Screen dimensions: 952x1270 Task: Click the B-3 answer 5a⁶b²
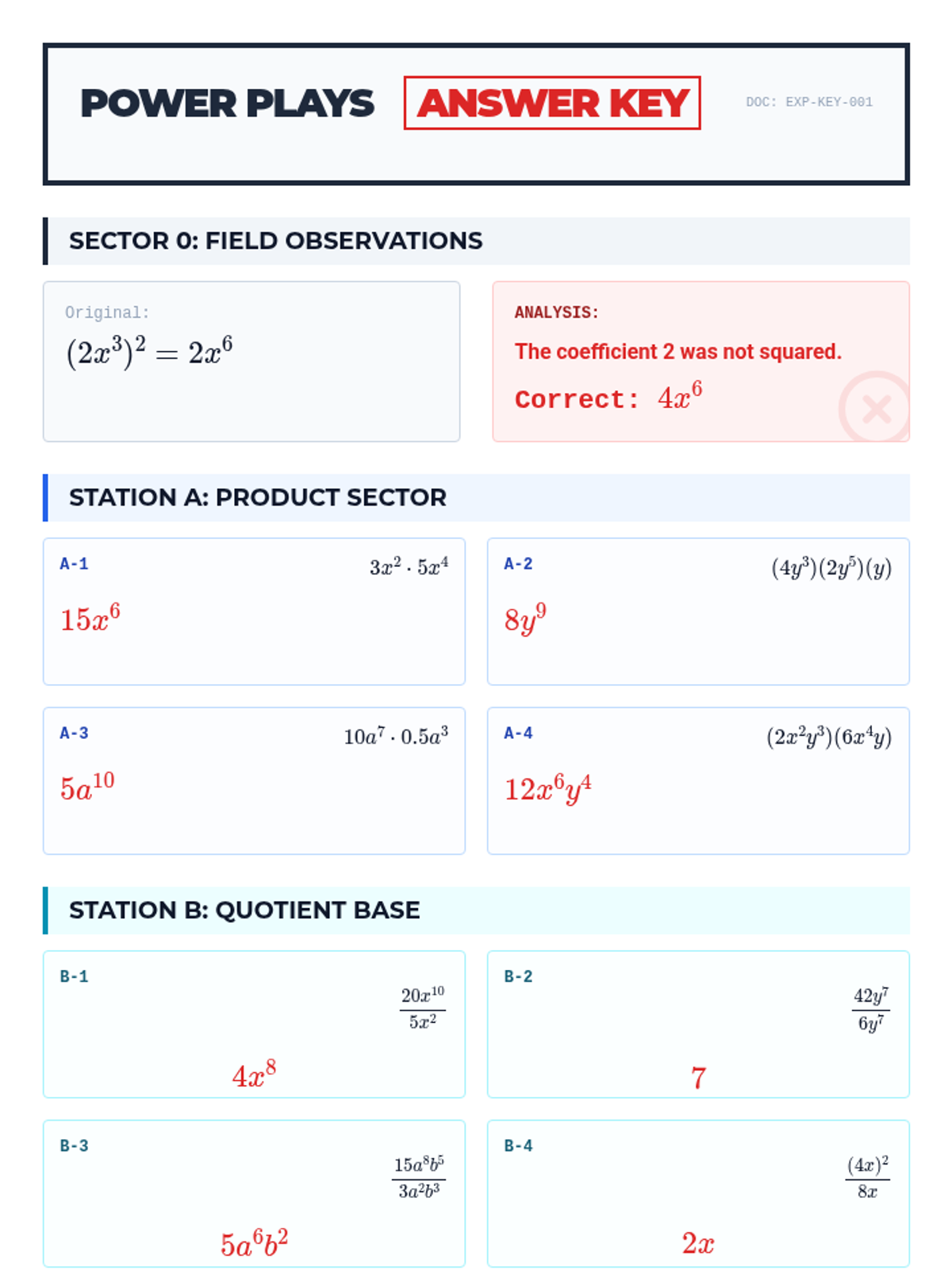coord(254,1244)
